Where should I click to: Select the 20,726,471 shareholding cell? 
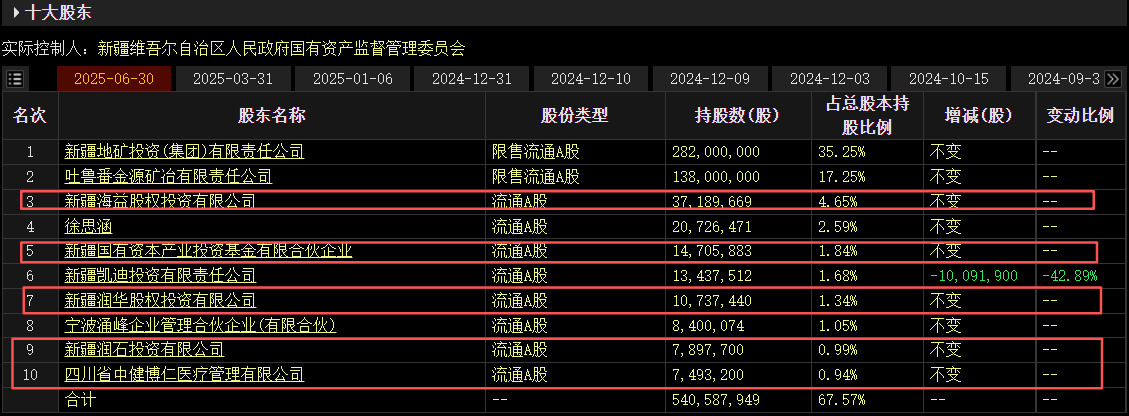coord(711,227)
